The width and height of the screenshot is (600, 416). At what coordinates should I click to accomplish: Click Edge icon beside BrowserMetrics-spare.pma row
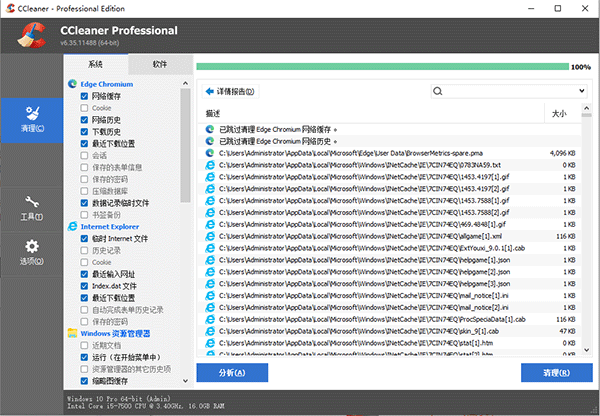(210, 153)
